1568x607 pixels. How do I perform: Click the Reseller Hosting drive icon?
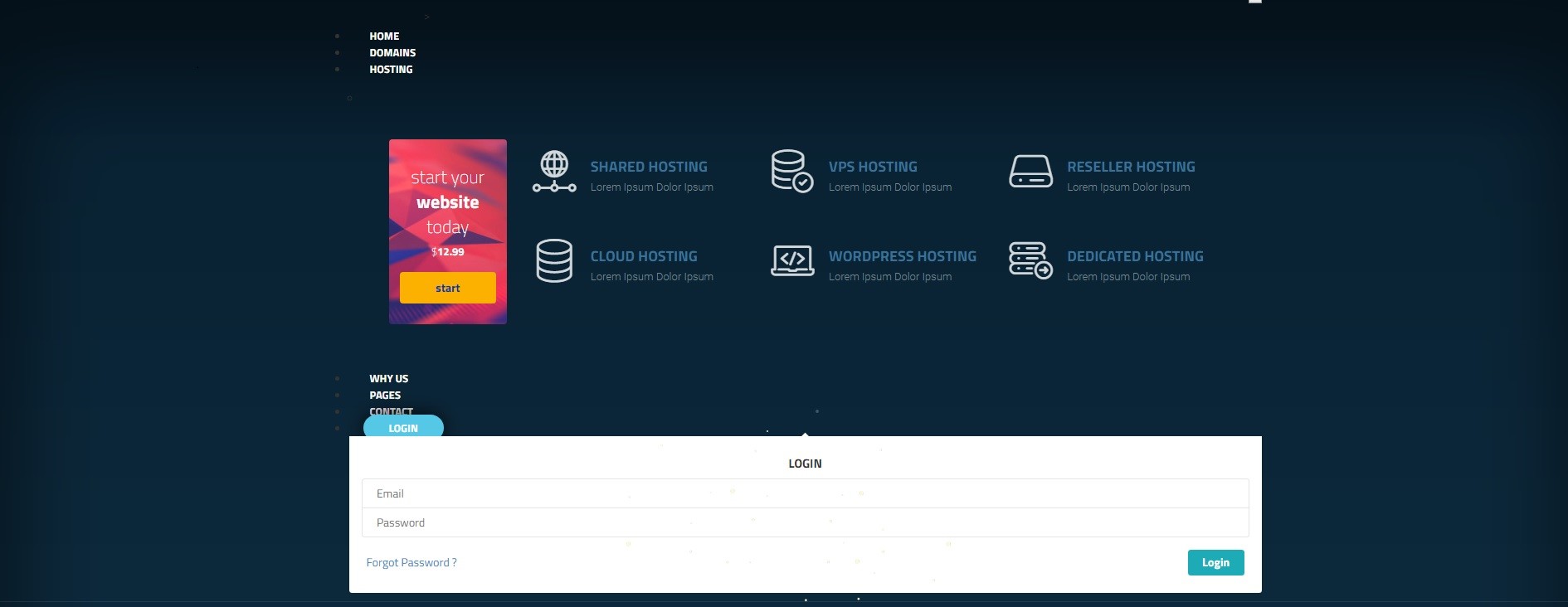[1030, 172]
